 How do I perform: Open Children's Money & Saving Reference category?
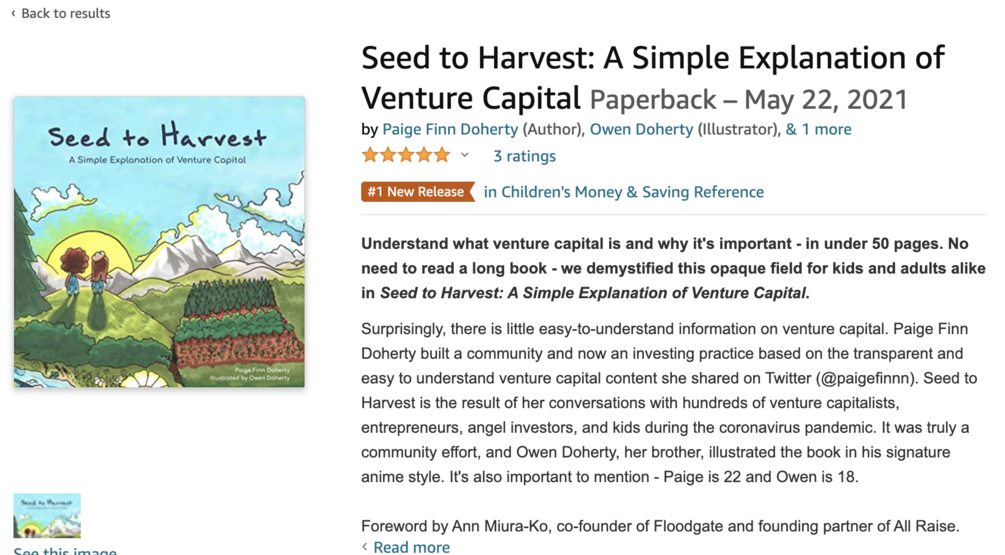coord(624,192)
